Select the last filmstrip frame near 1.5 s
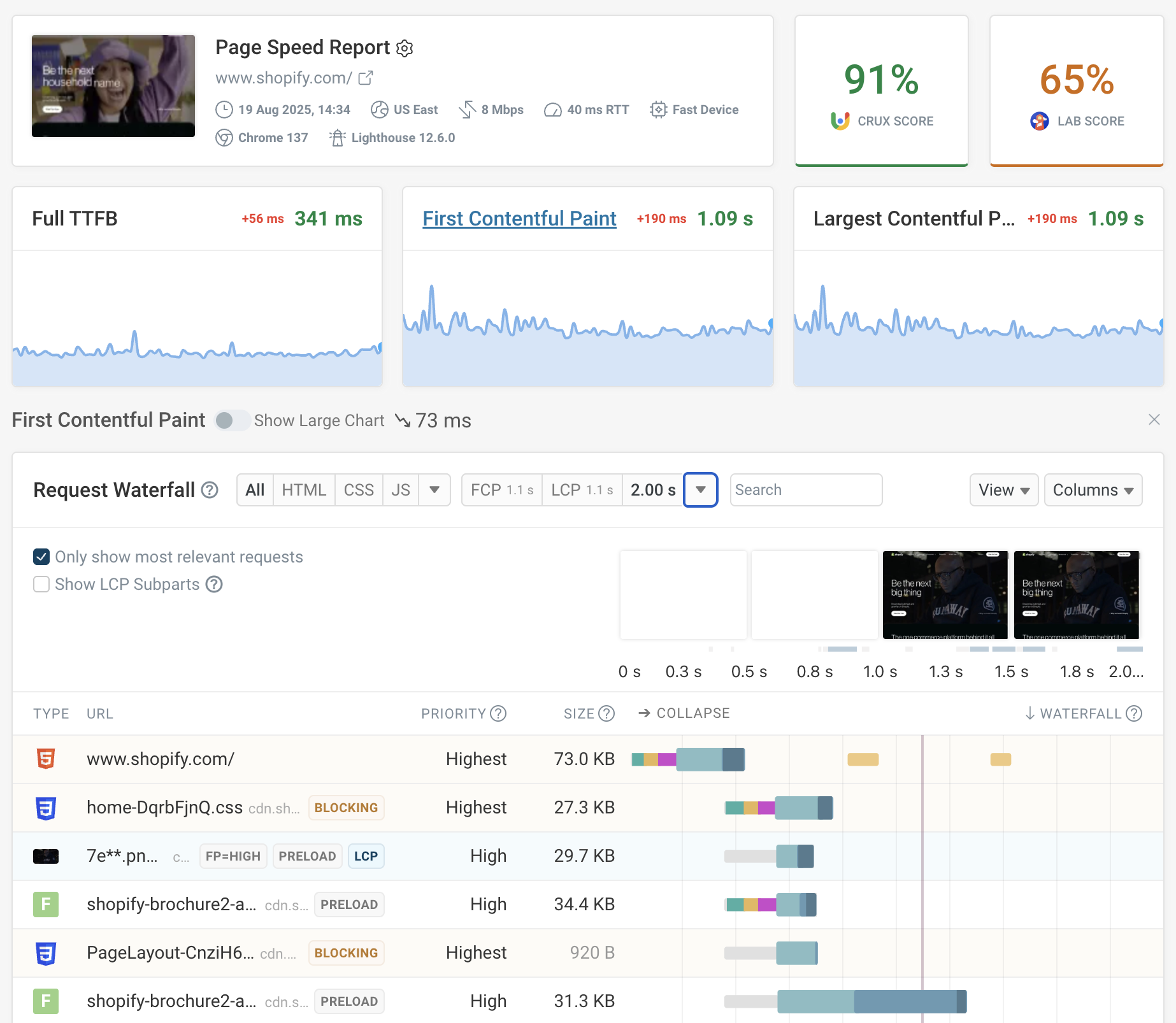 pyautogui.click(x=1077, y=594)
